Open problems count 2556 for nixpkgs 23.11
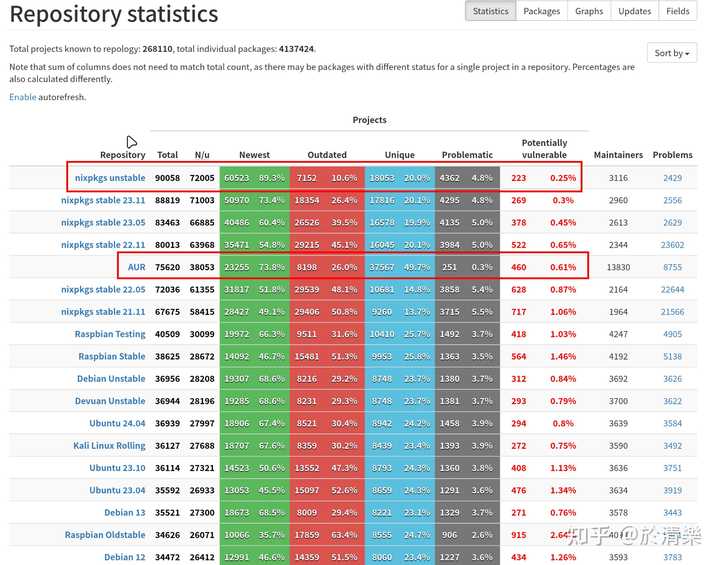The width and height of the screenshot is (720, 565). [x=672, y=200]
